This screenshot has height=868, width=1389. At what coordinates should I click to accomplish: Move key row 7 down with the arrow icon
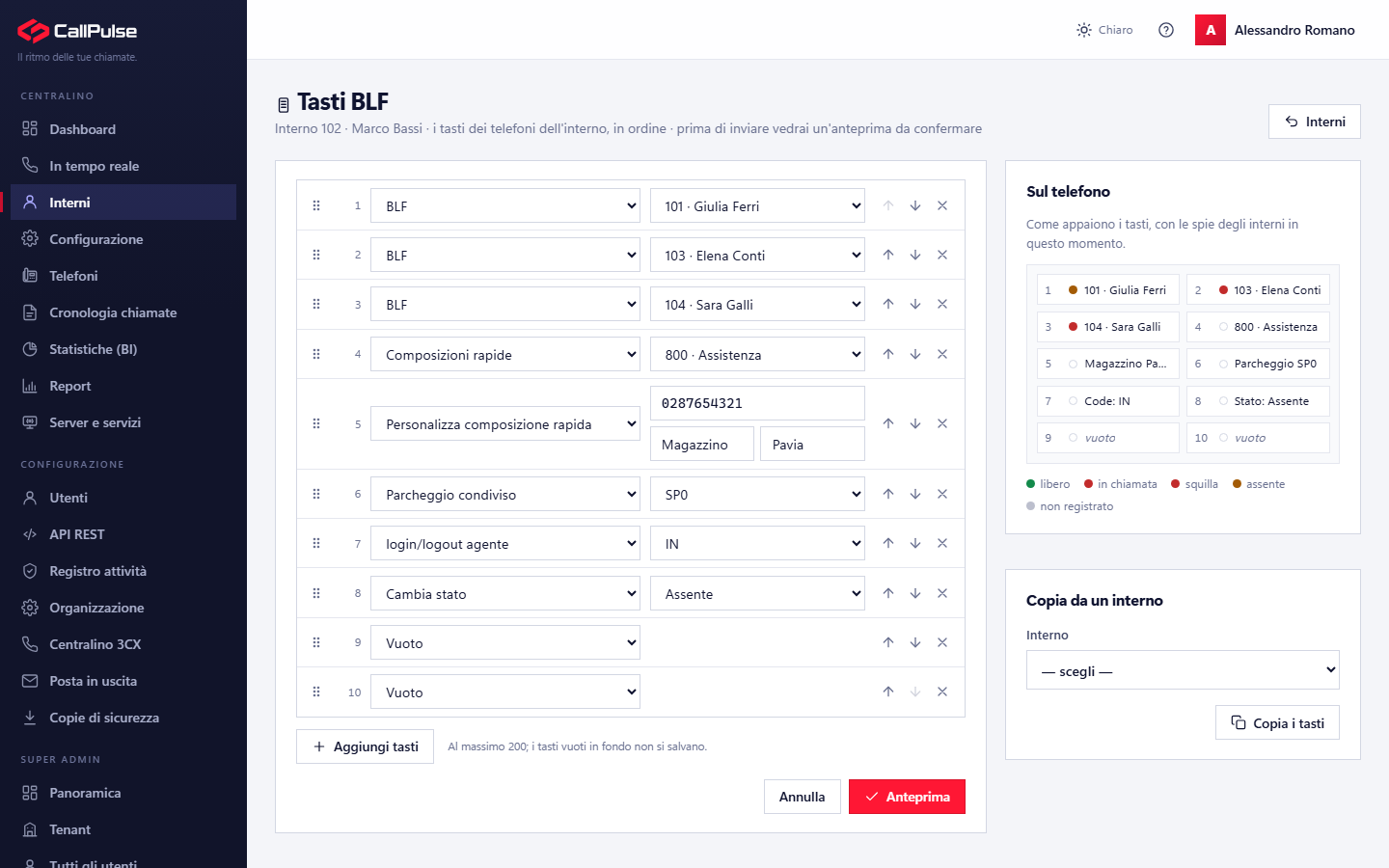coord(915,543)
